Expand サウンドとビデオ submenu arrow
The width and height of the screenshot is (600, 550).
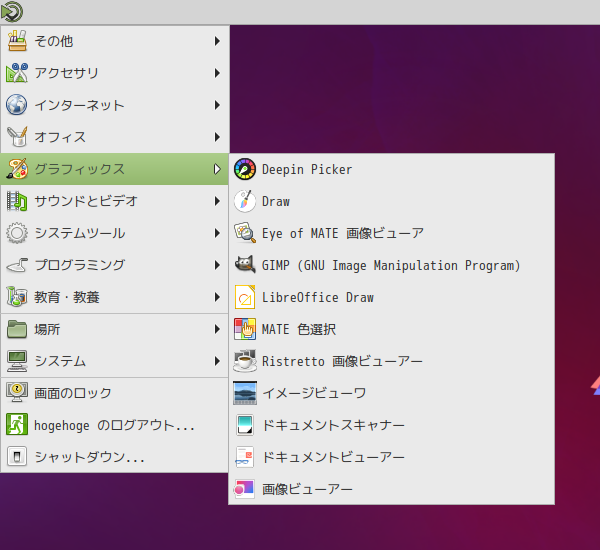[x=217, y=201]
